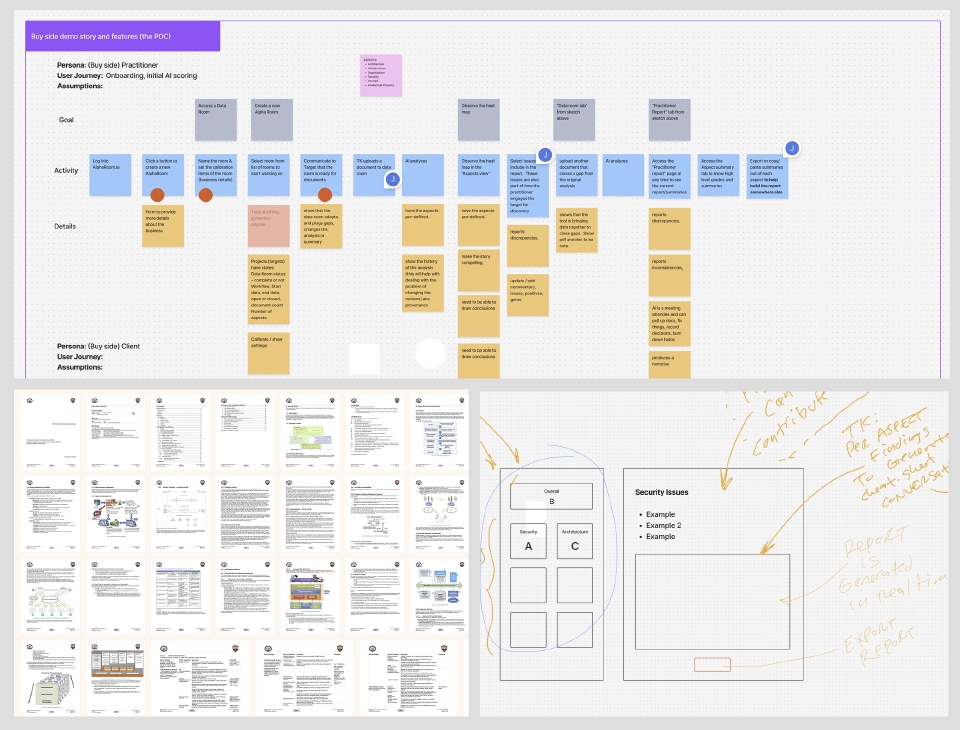Select the 'Access the Aspect summary tab' note
The image size is (960, 730).
(719, 175)
